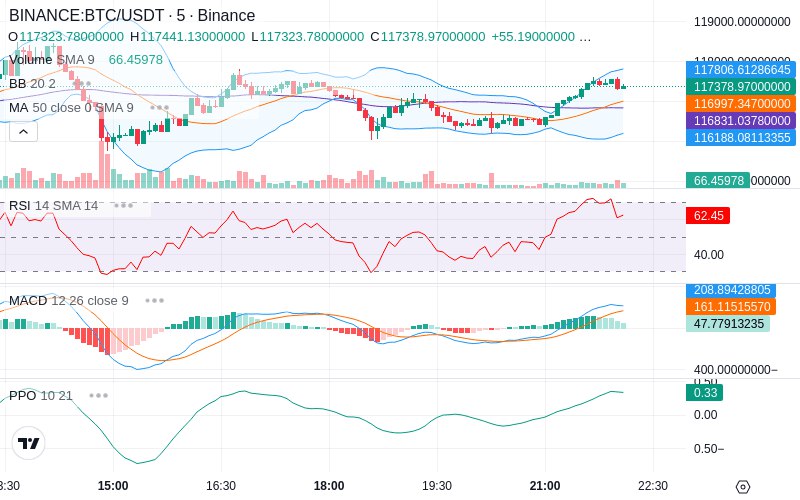
Task: Click the upper Bollinger price label 117806.61286645
Action: 741,69
